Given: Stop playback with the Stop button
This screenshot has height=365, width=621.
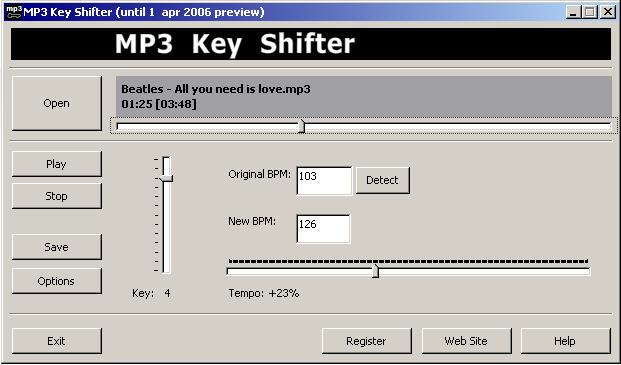Looking at the screenshot, I should click(57, 196).
